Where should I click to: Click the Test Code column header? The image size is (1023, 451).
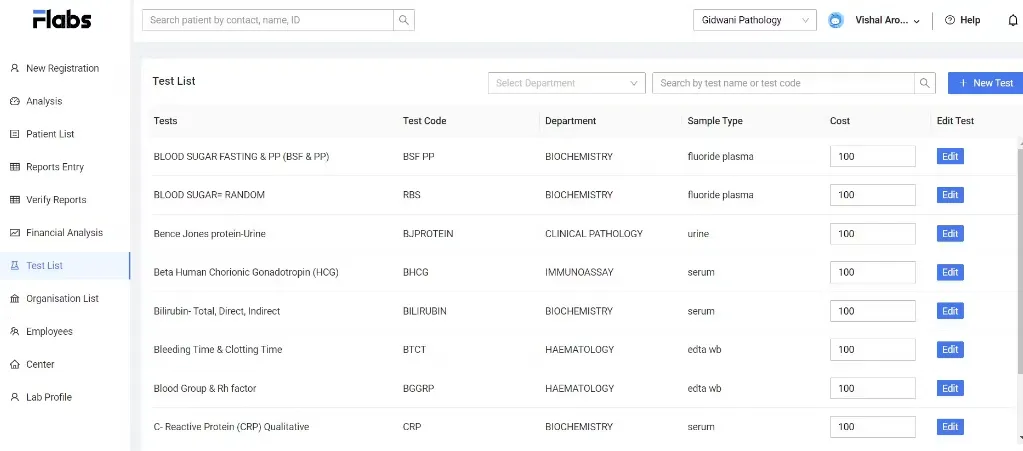tap(425, 121)
